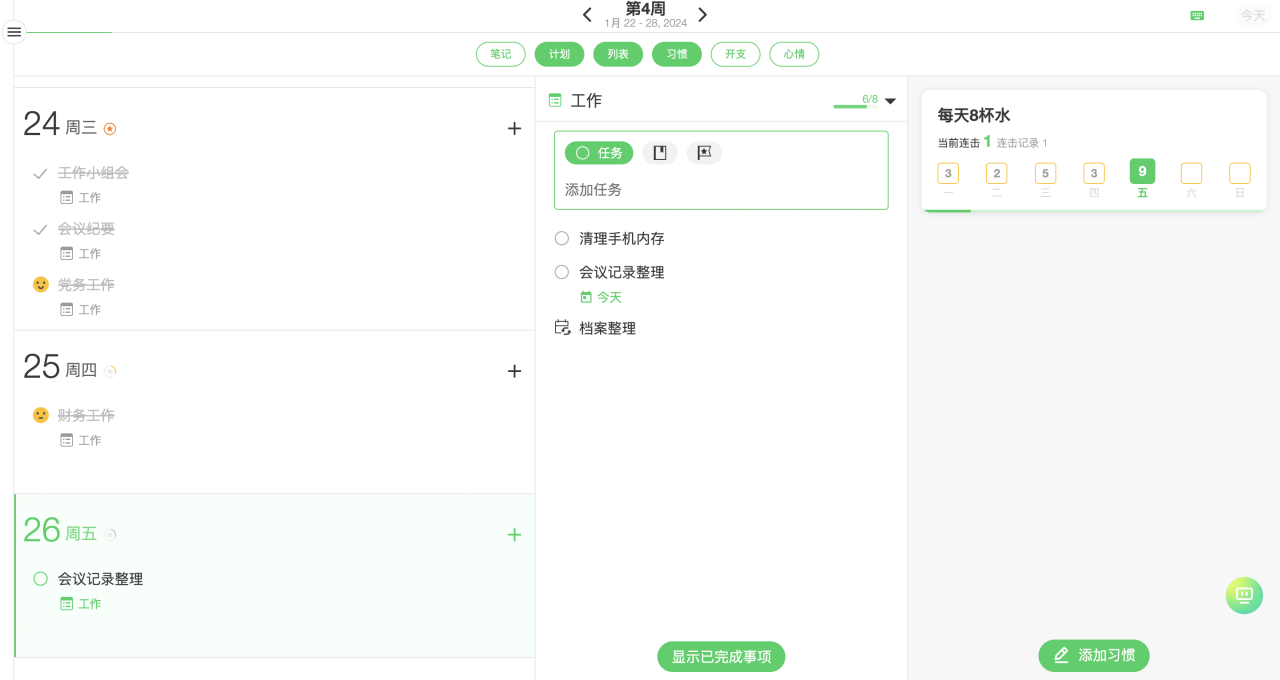Go to the previous week
Screen dimensions: 1280x680
[587, 15]
